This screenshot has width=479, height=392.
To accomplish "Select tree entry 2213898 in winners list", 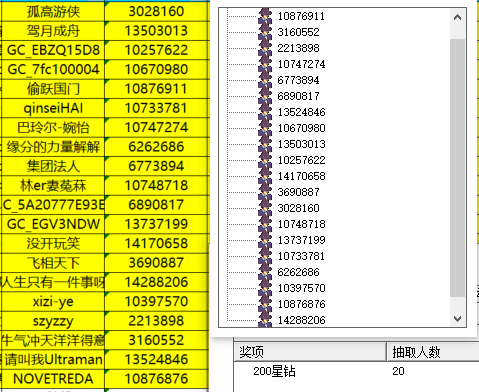I will point(298,48).
